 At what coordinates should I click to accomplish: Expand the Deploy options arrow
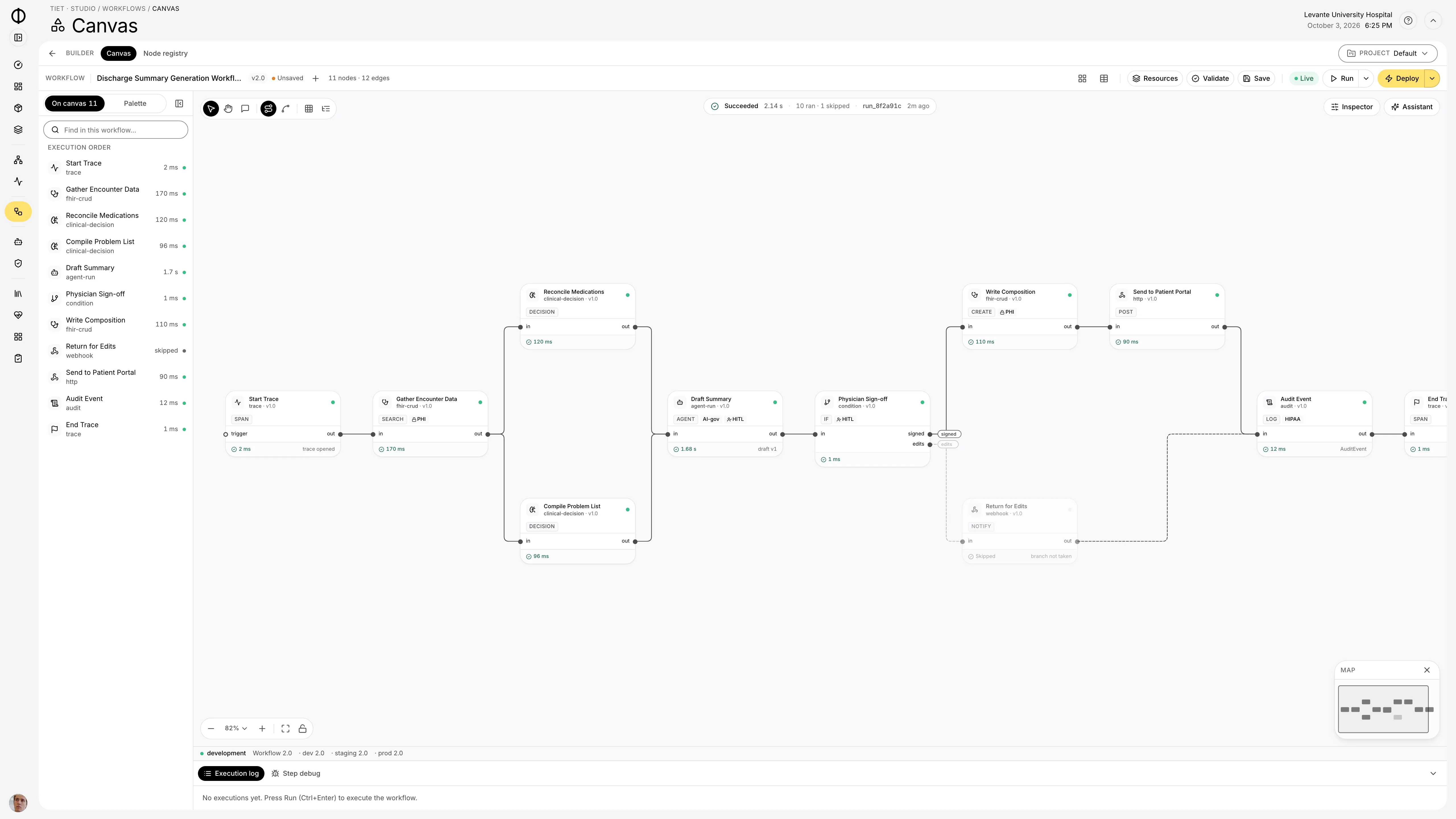pyautogui.click(x=1432, y=78)
